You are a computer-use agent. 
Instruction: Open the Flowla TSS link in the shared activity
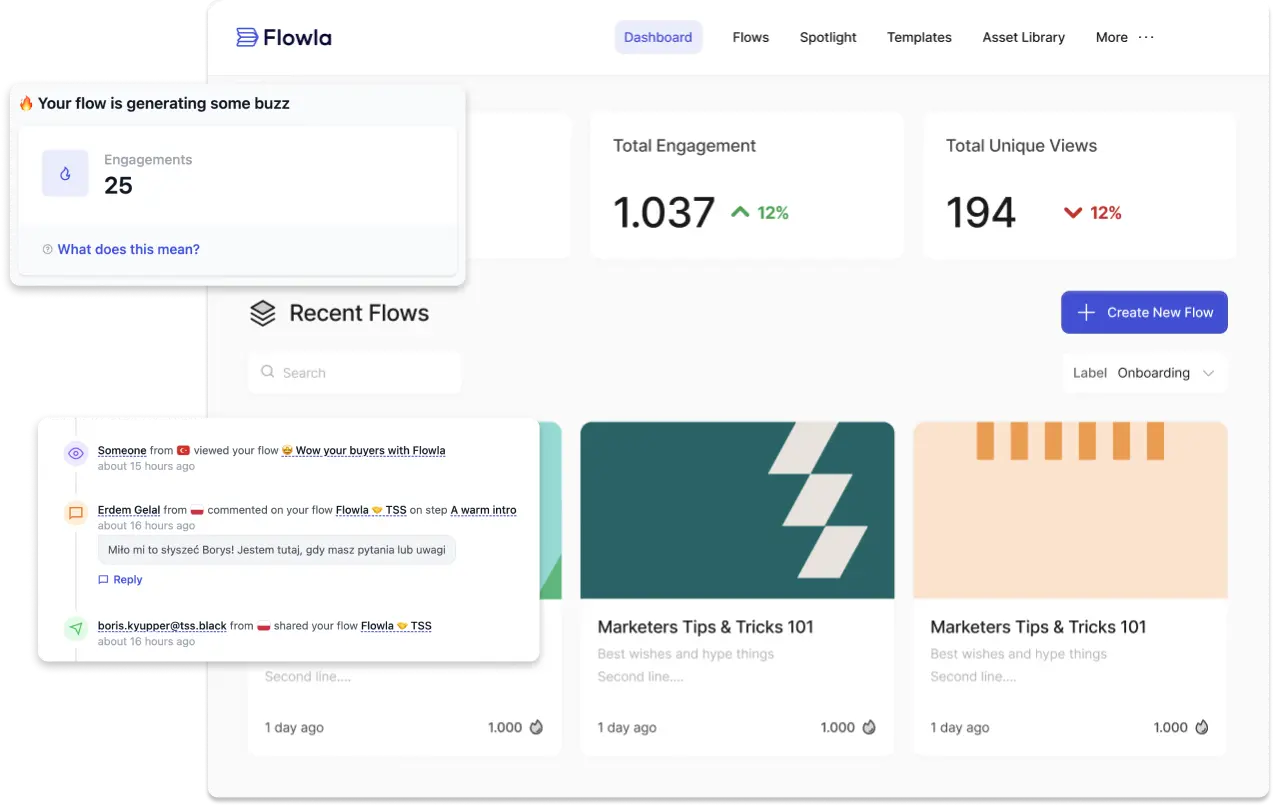396,626
